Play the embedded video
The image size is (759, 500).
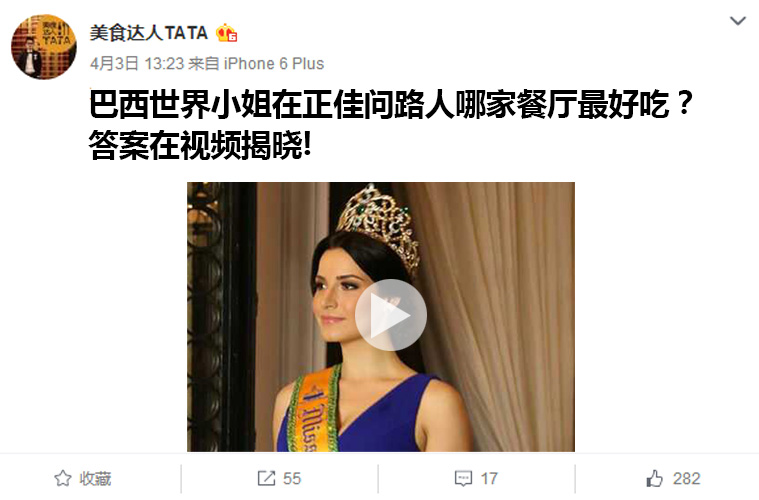[x=391, y=315]
